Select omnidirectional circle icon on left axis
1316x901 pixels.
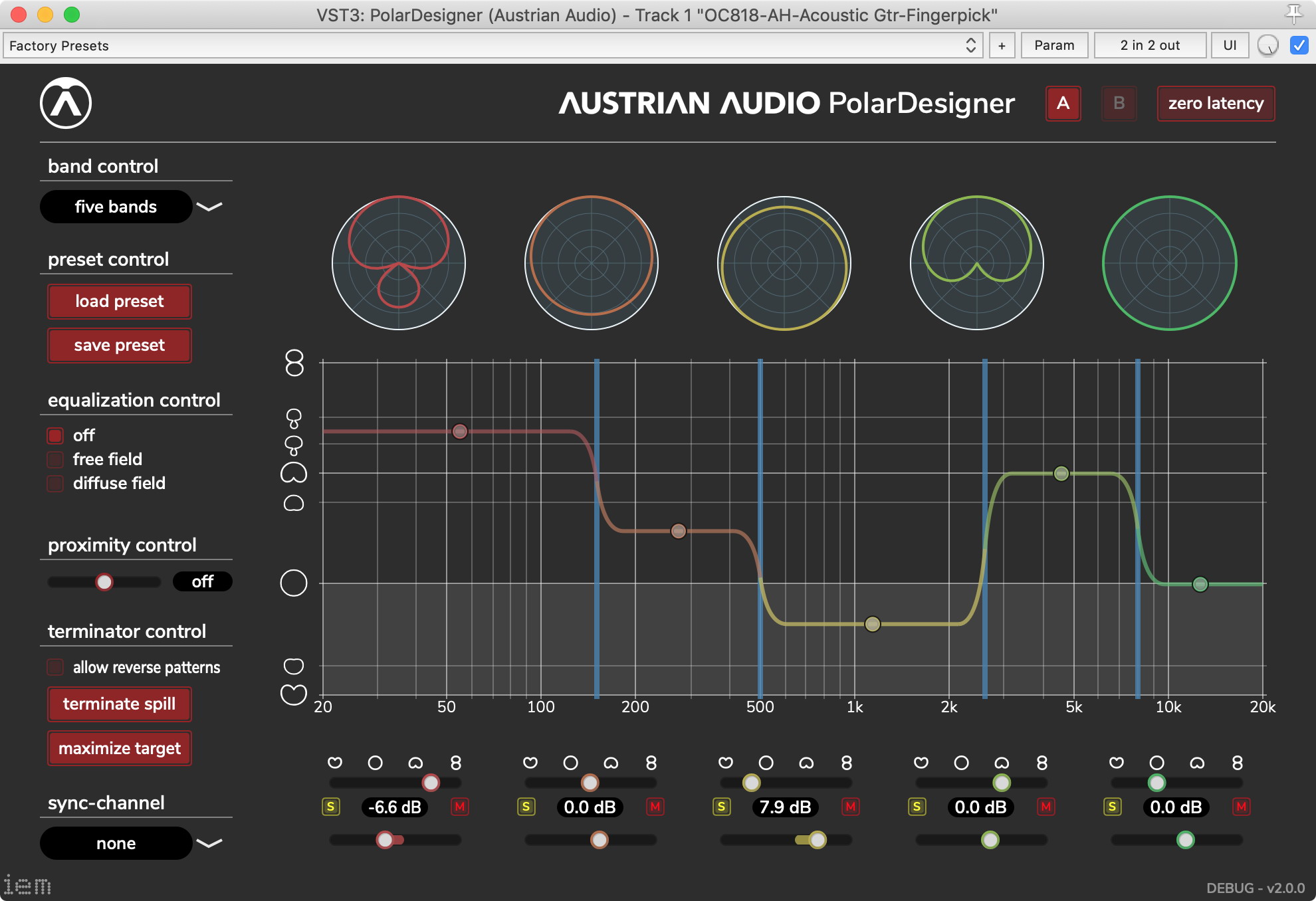(x=294, y=583)
